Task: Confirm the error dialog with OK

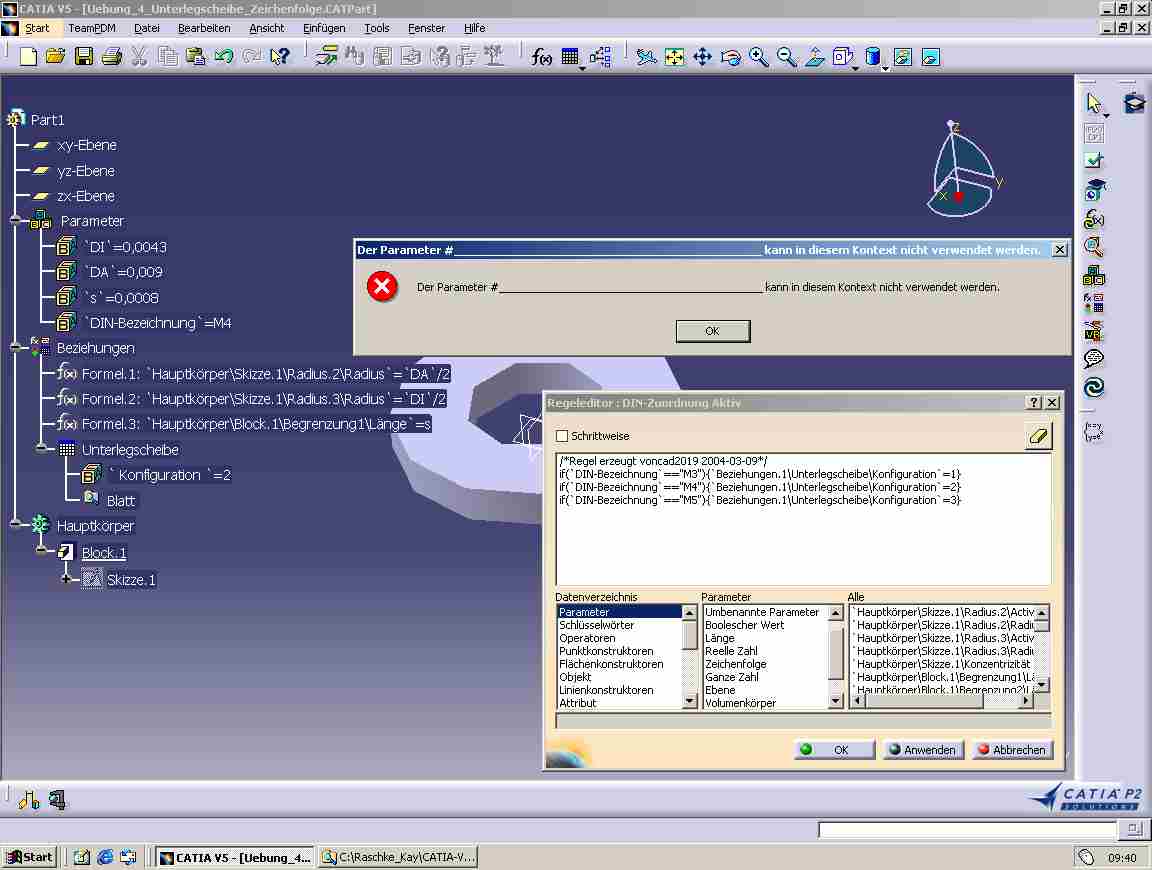Action: (x=713, y=331)
